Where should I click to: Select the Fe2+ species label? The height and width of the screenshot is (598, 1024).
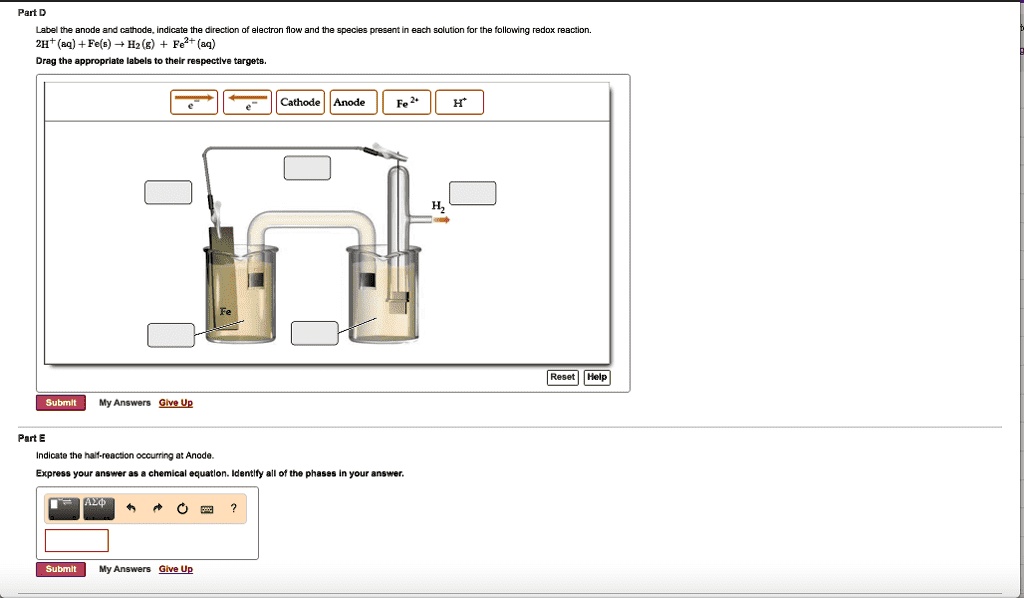coord(405,101)
